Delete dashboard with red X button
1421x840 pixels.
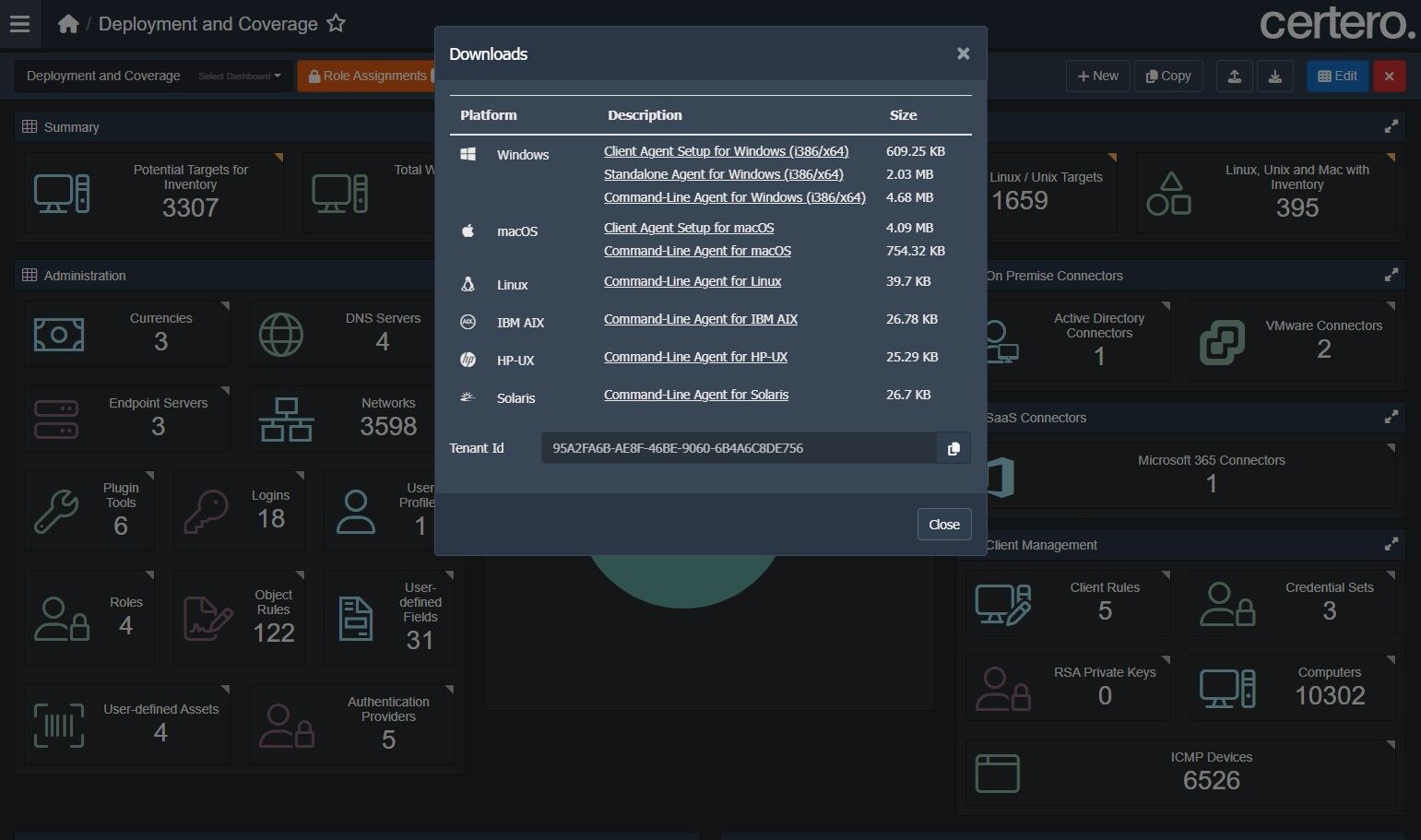1389,77
